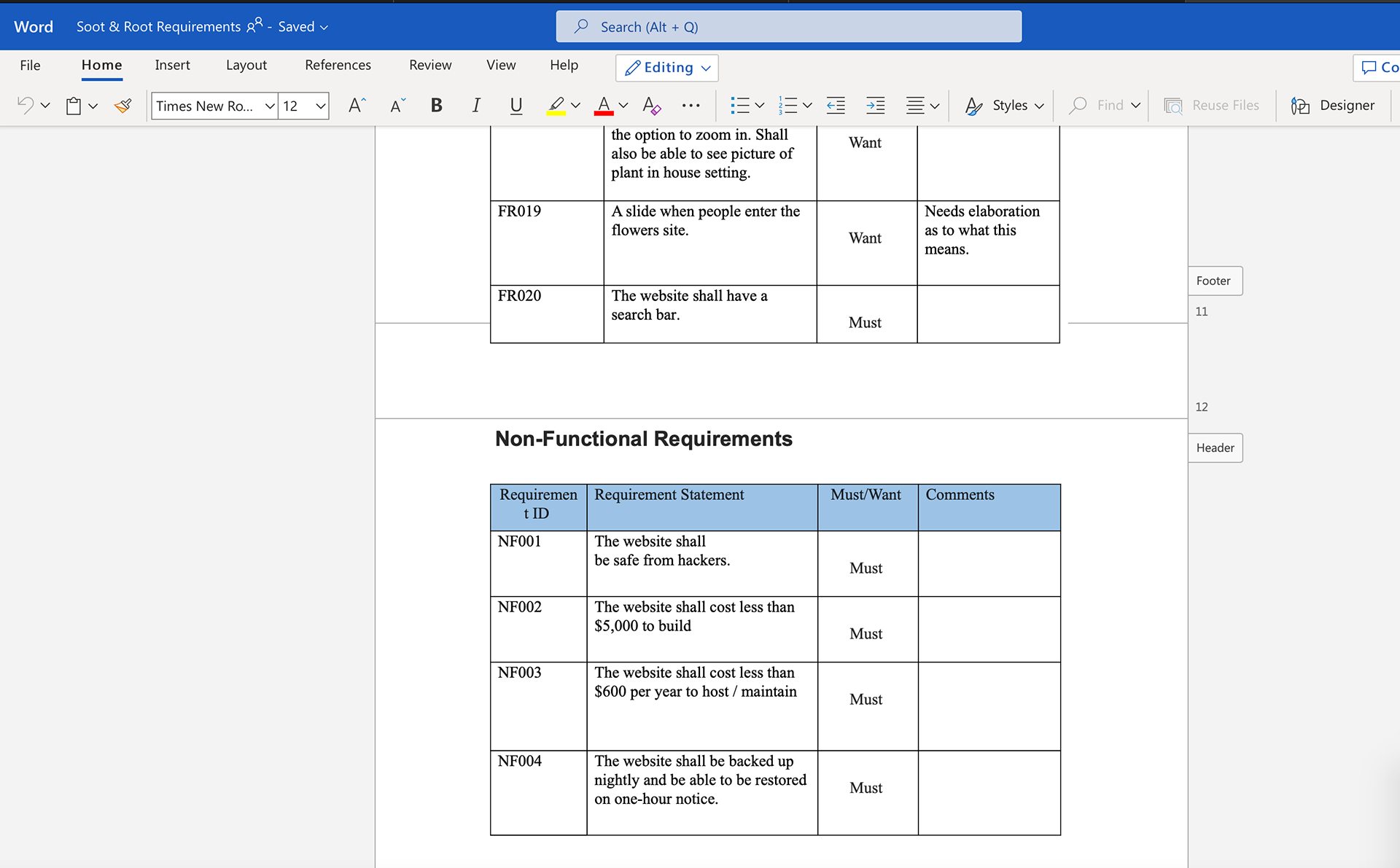Click the Soot & Root Requirements title
The image size is (1400, 868).
click(x=158, y=27)
